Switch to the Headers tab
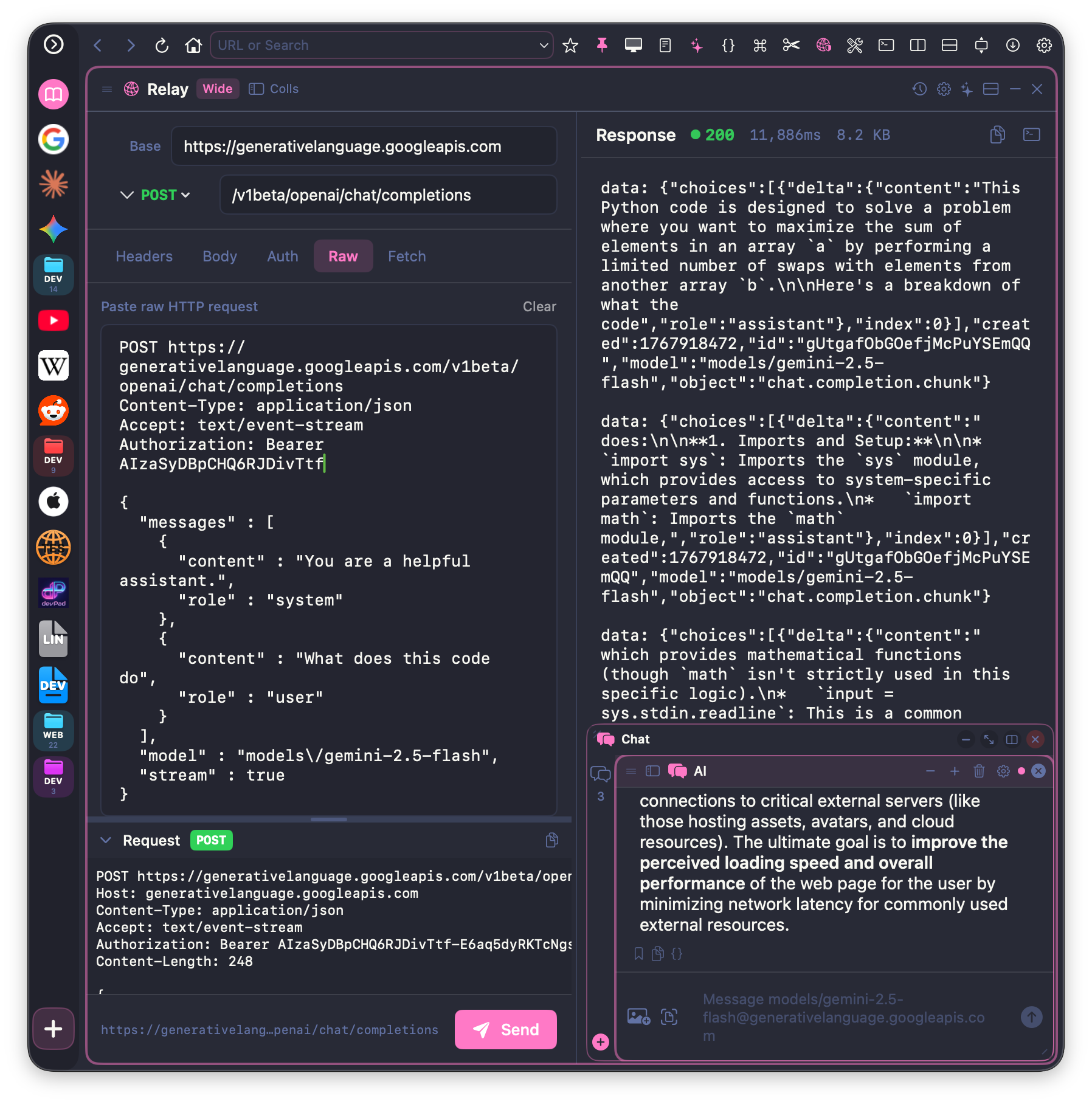This screenshot has width=1092, height=1104. tap(143, 256)
